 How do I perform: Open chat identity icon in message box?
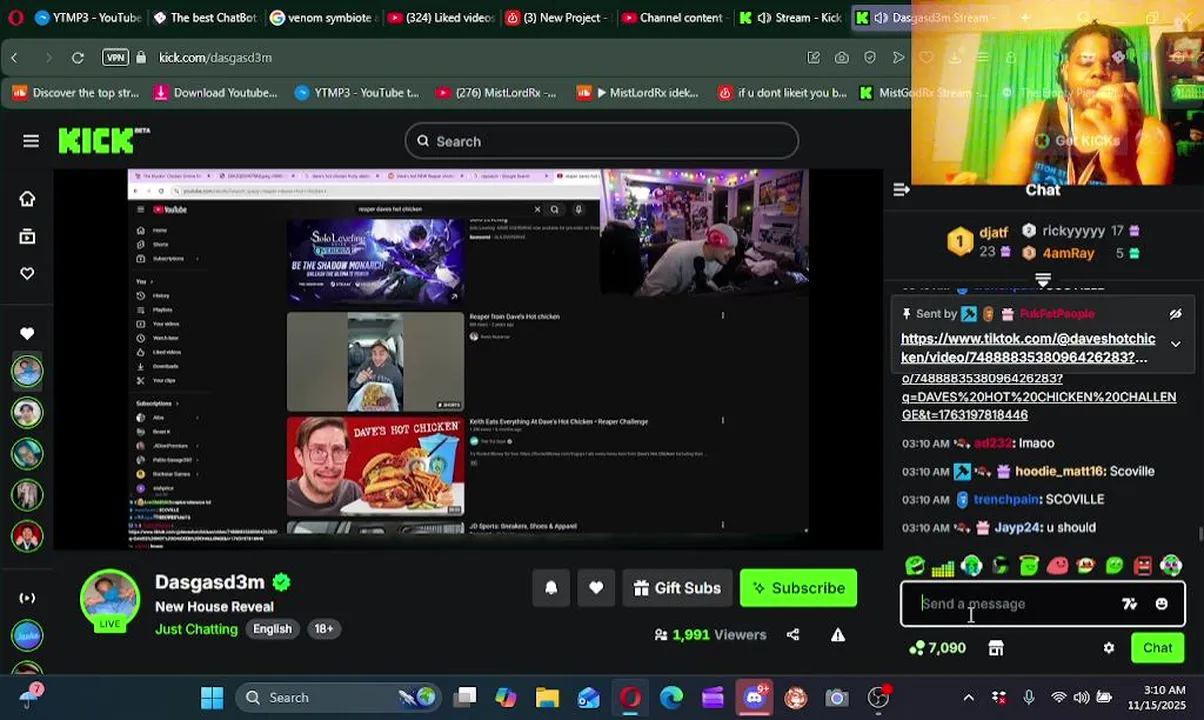[1130, 604]
